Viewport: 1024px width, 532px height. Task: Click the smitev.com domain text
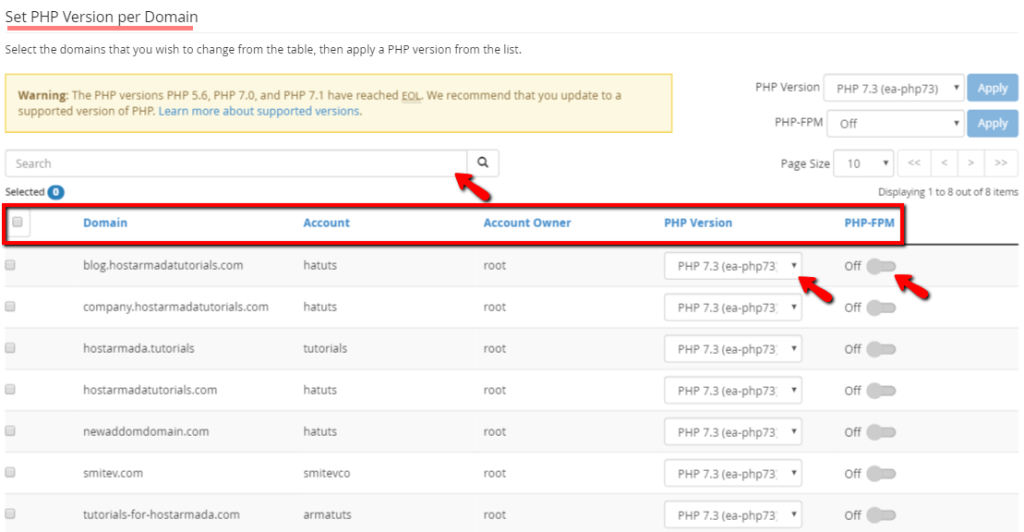(112, 473)
